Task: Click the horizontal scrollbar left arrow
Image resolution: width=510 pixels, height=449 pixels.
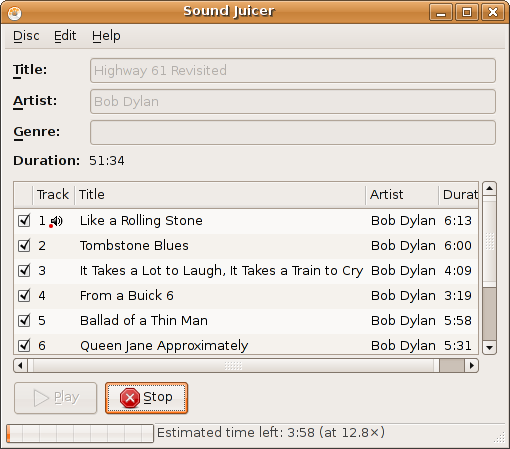Action: 20,365
